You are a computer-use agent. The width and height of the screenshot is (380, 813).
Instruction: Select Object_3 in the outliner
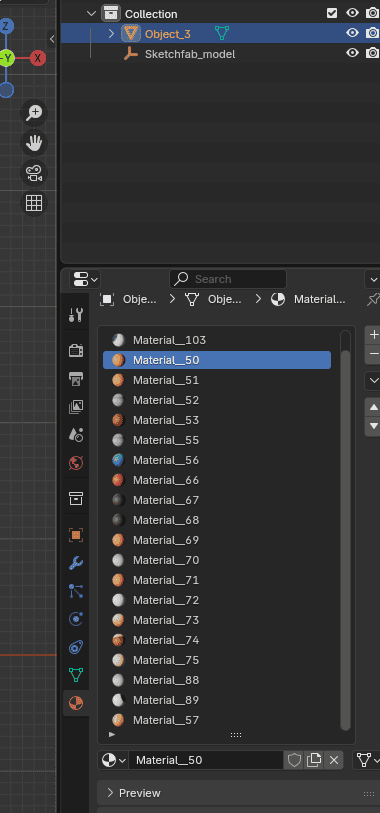(167, 34)
